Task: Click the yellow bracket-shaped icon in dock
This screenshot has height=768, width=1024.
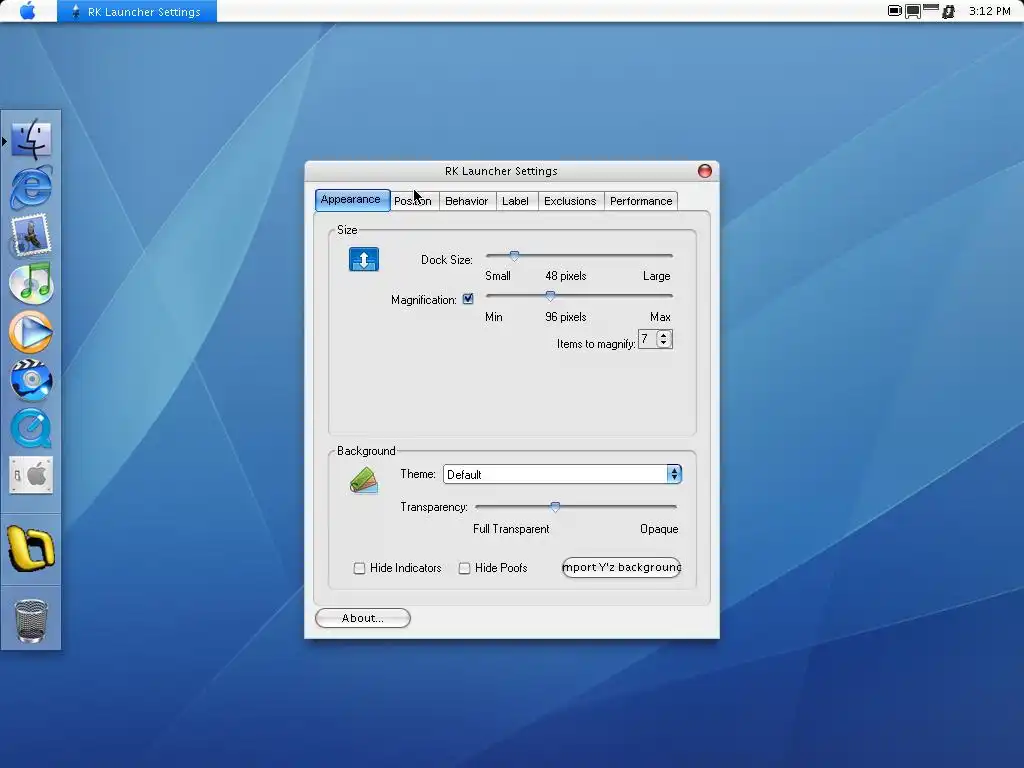Action: pyautogui.click(x=31, y=549)
